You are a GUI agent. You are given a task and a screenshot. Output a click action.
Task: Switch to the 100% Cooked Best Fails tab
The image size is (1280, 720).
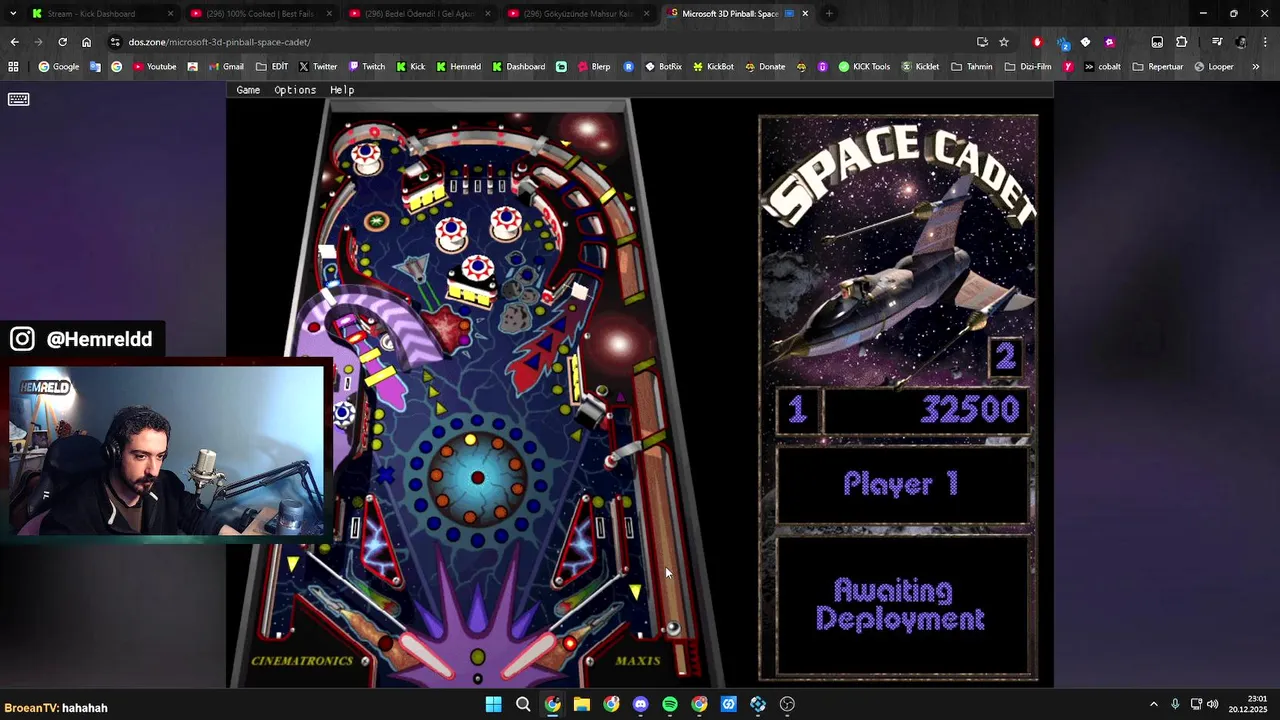click(x=260, y=14)
